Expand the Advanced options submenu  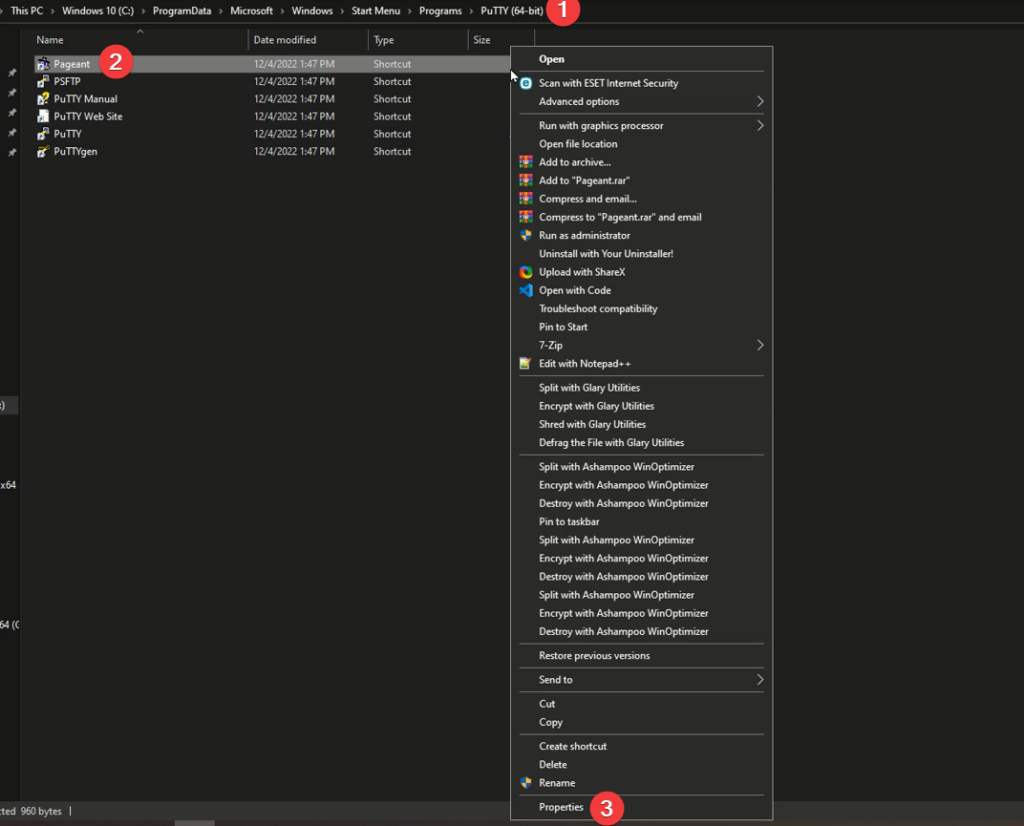tap(759, 102)
